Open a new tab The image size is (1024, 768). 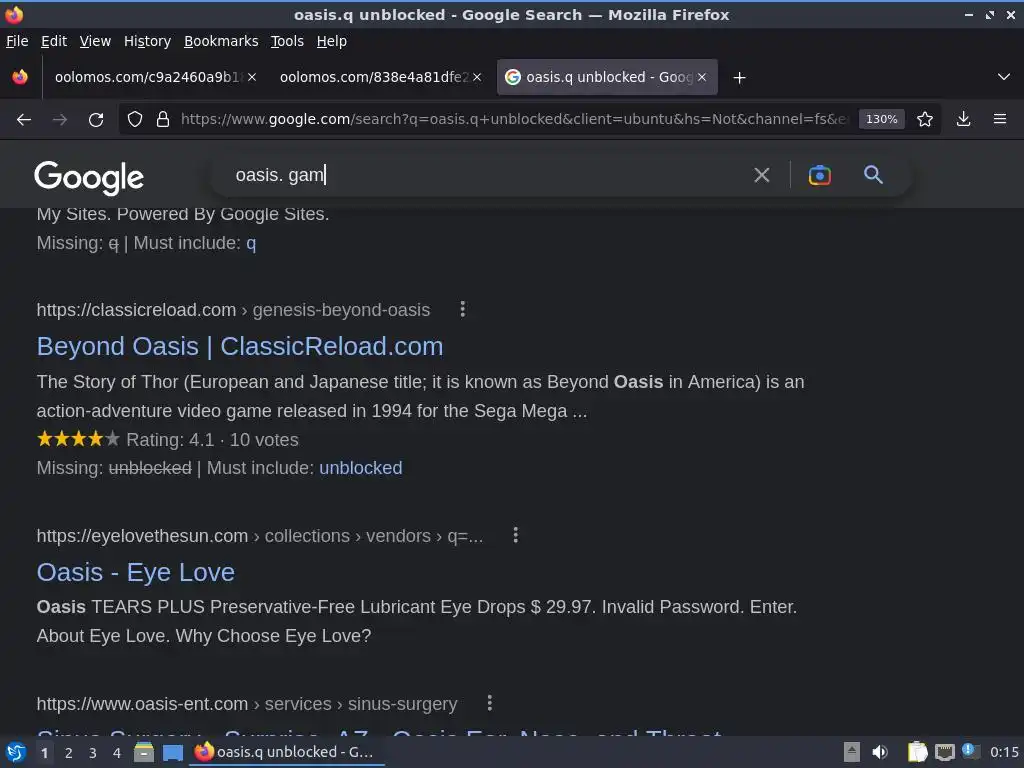pos(739,78)
